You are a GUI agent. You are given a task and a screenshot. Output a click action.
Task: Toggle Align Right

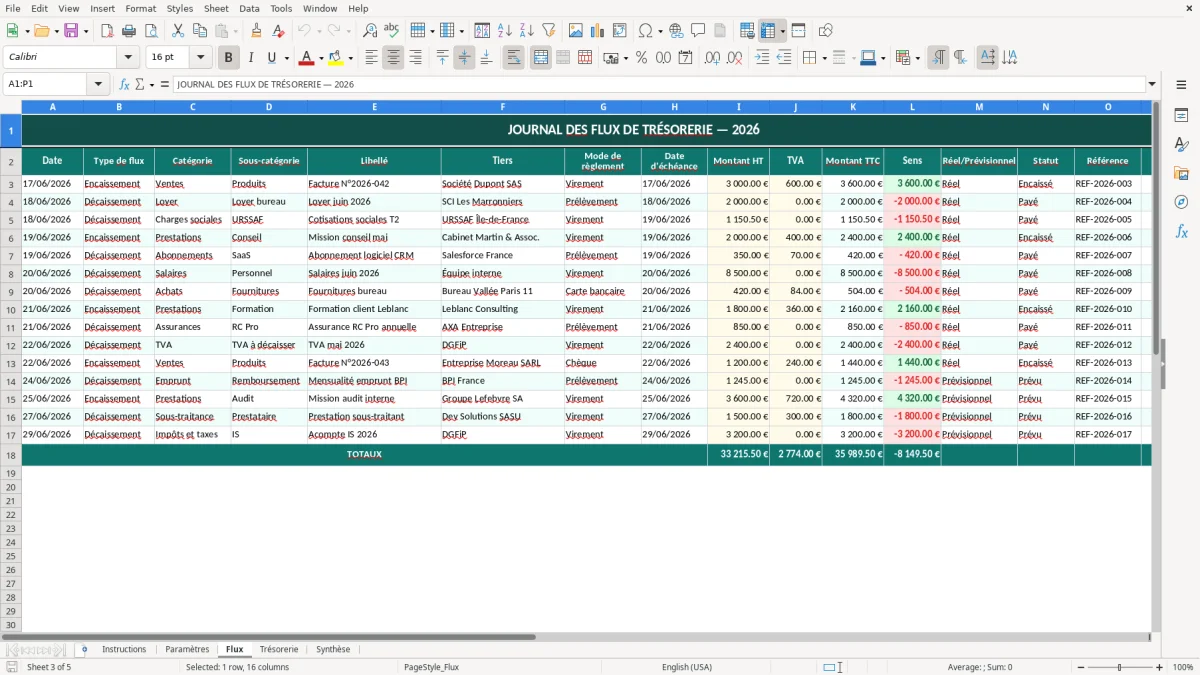pyautogui.click(x=415, y=58)
